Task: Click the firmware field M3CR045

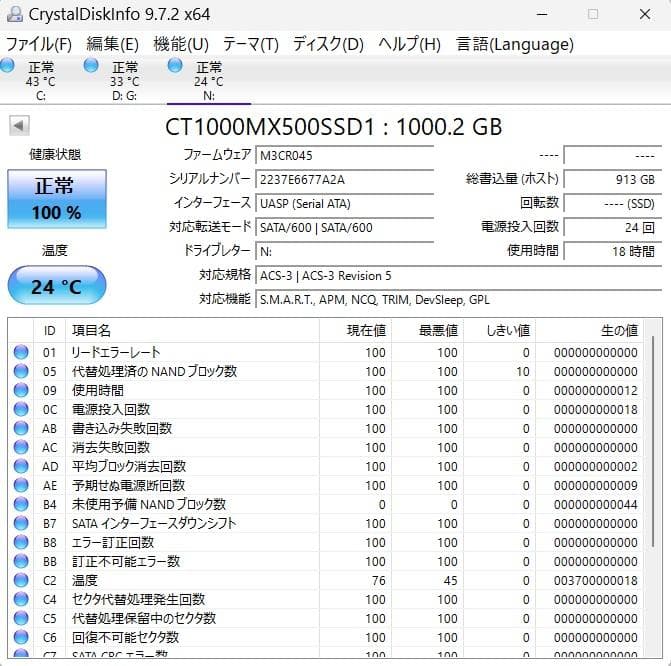Action: point(344,155)
